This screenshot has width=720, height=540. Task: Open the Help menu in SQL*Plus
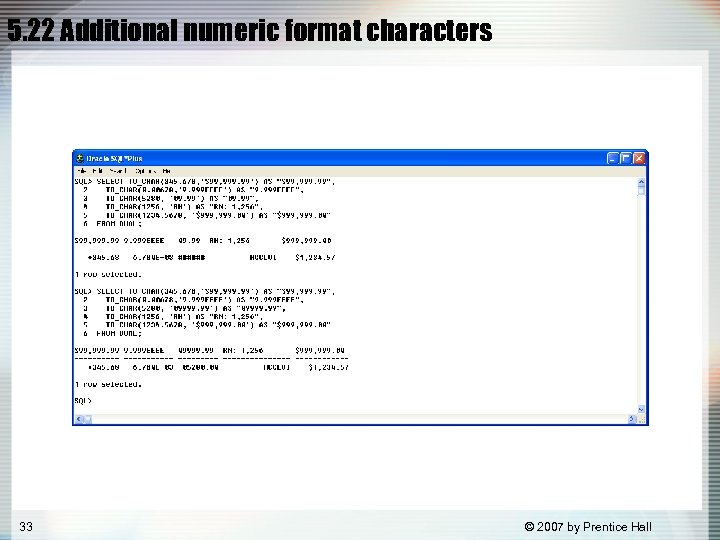pos(167,171)
